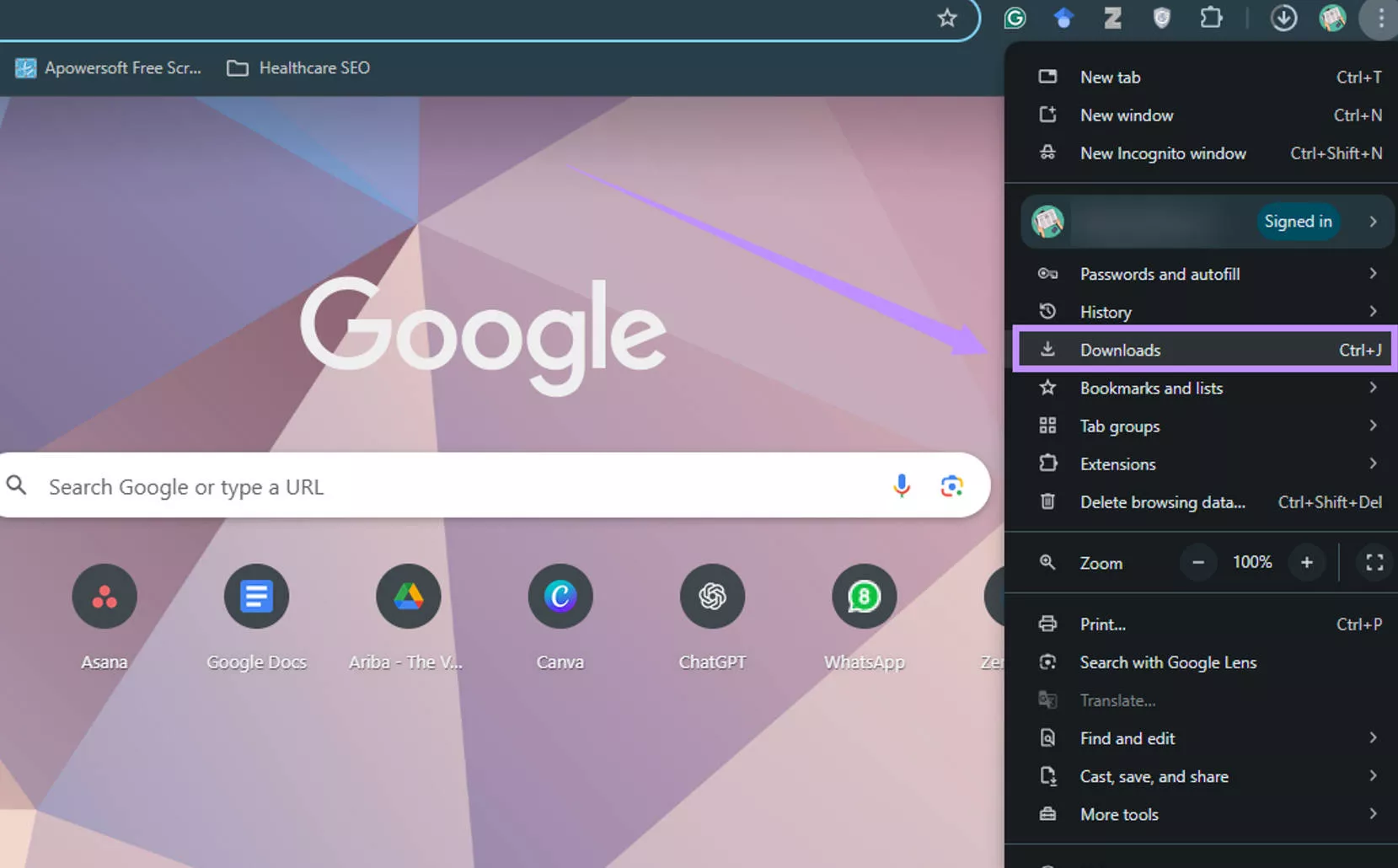Screen dimensions: 1398x868
Task: Open the Grammarly extension icon
Action: [x=1014, y=18]
